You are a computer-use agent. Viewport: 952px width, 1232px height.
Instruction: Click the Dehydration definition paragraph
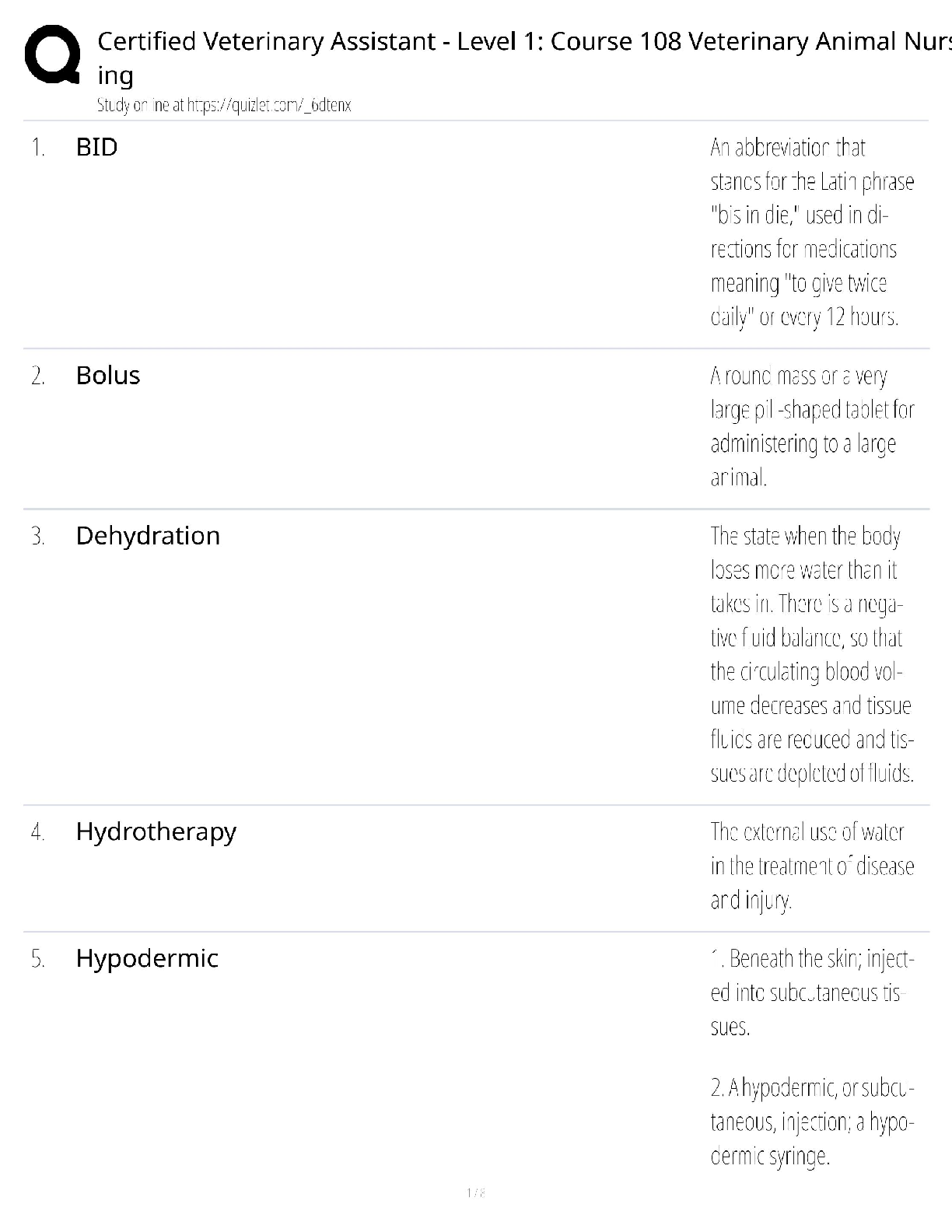(x=811, y=654)
